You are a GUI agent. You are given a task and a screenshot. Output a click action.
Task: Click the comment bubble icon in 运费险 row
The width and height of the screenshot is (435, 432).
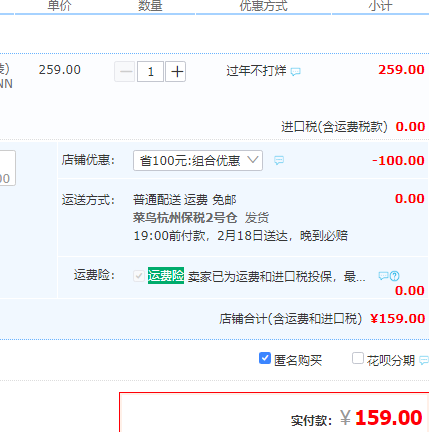point(383,276)
